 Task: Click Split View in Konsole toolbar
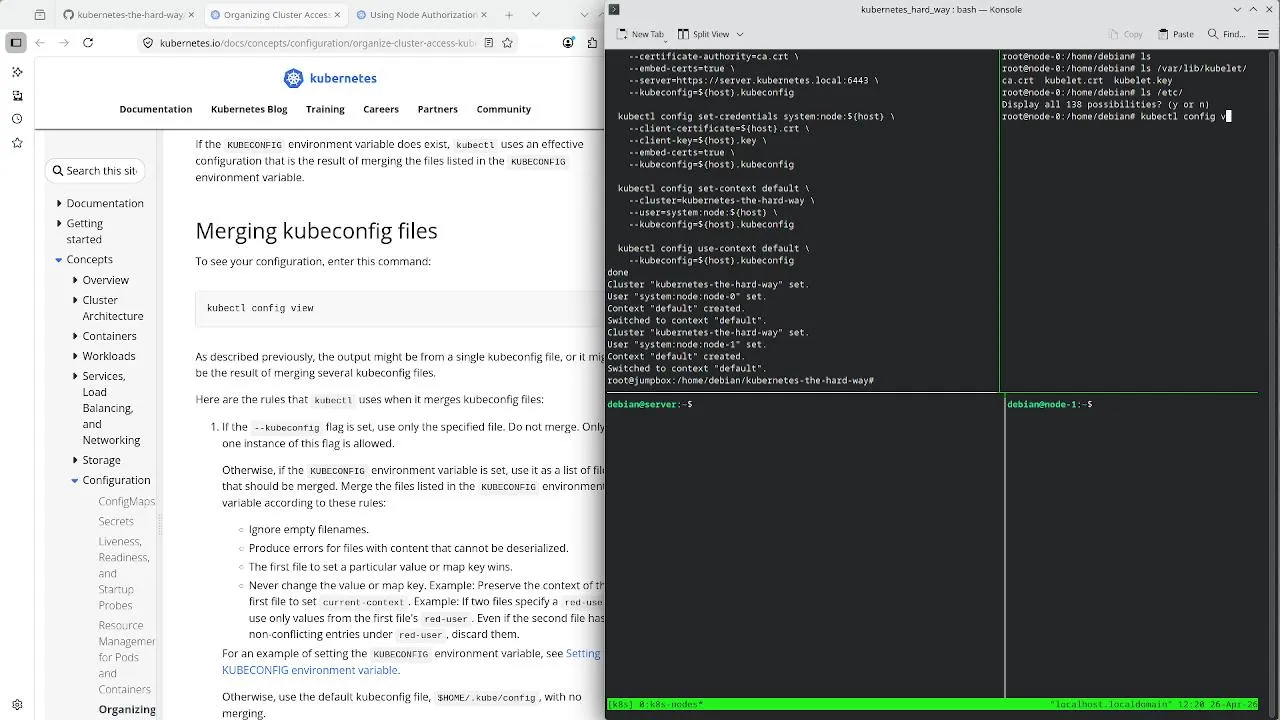point(704,34)
